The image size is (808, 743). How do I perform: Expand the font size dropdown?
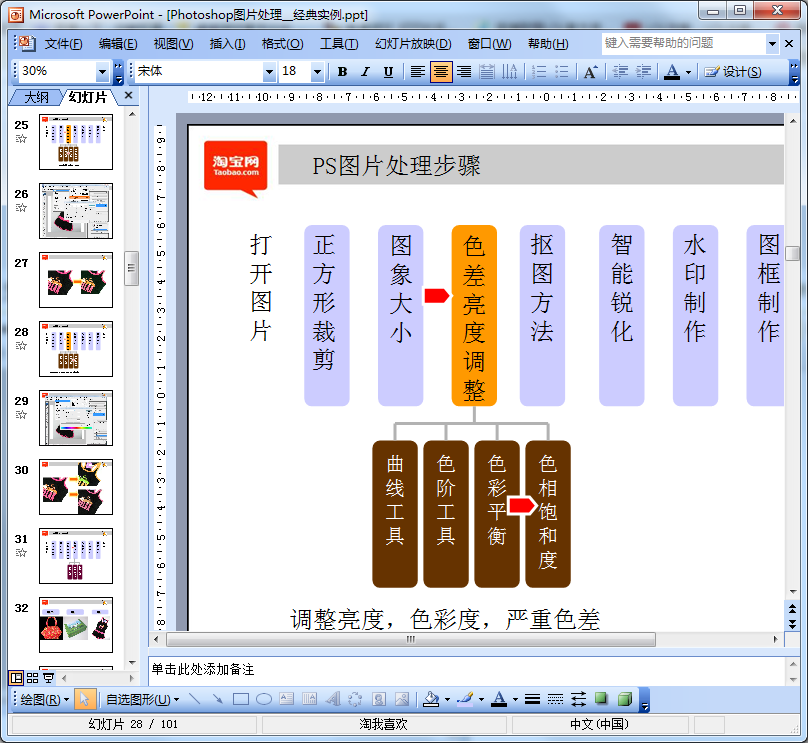317,72
